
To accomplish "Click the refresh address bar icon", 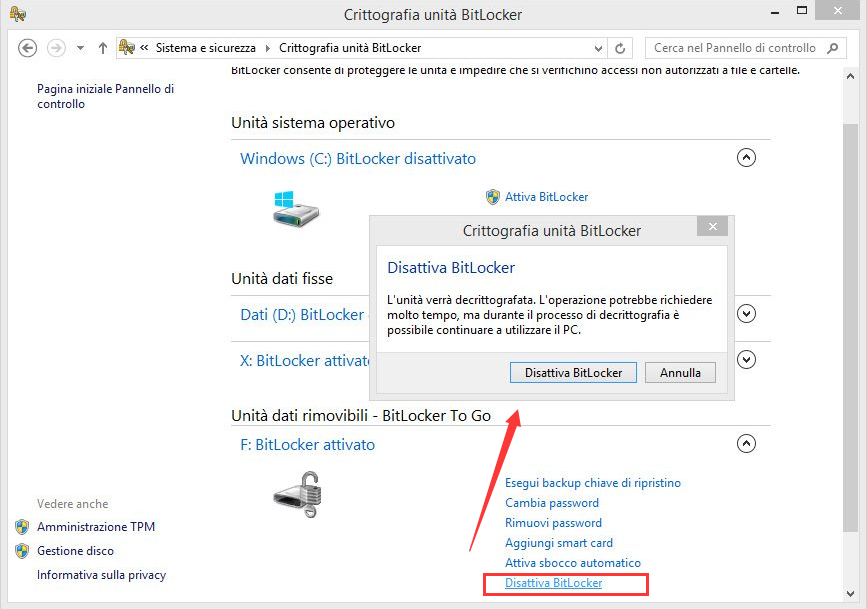I will (x=621, y=48).
